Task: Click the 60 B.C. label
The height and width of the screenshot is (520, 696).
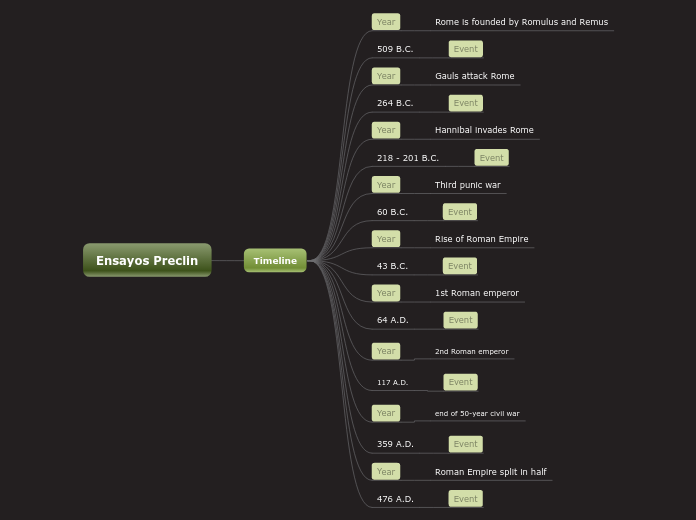Action: [392, 212]
